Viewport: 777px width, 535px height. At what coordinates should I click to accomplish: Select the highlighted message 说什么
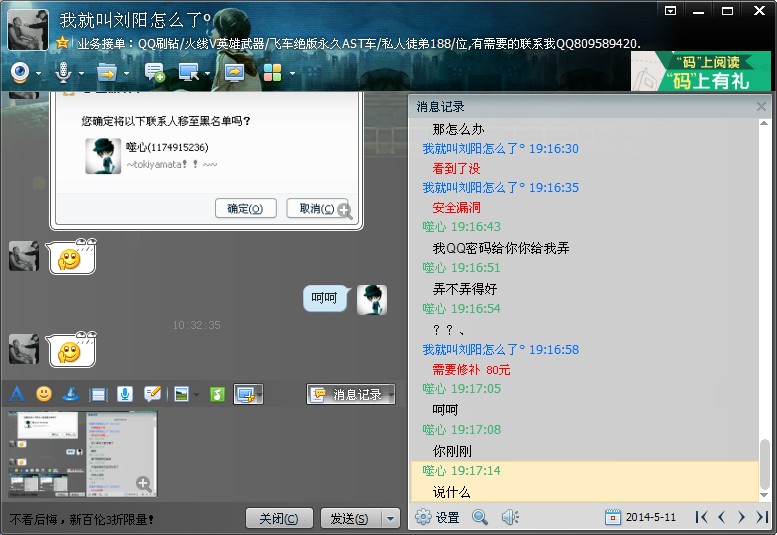coord(585,482)
